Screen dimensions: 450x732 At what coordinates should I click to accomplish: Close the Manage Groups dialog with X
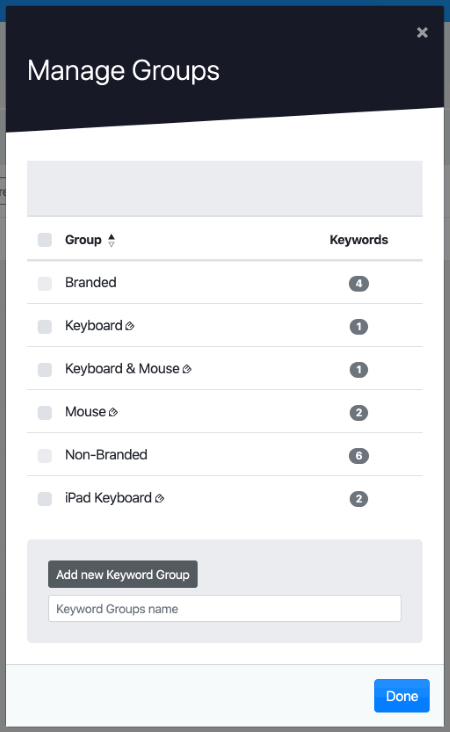click(422, 32)
